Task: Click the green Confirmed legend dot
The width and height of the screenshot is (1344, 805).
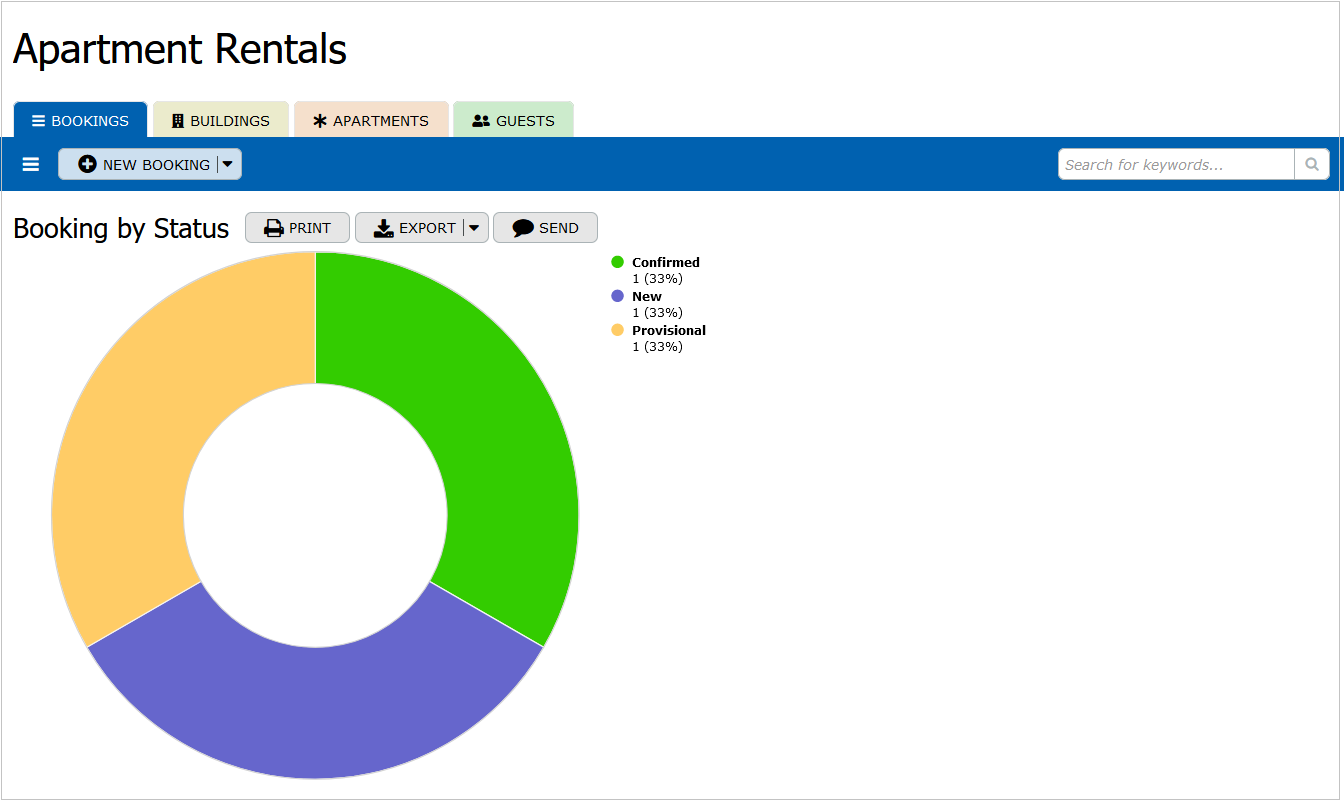Action: pos(617,262)
